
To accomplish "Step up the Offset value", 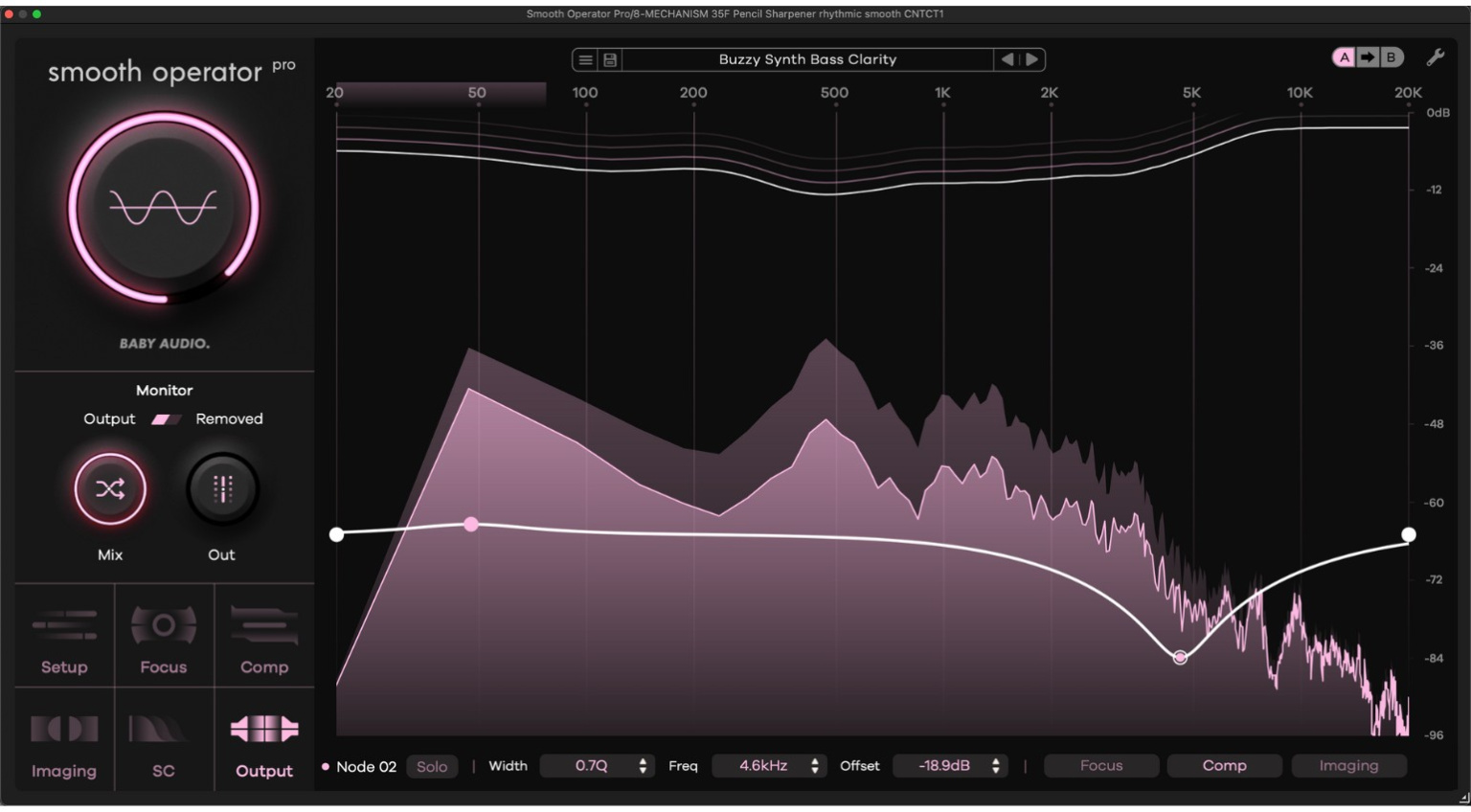I will (996, 762).
